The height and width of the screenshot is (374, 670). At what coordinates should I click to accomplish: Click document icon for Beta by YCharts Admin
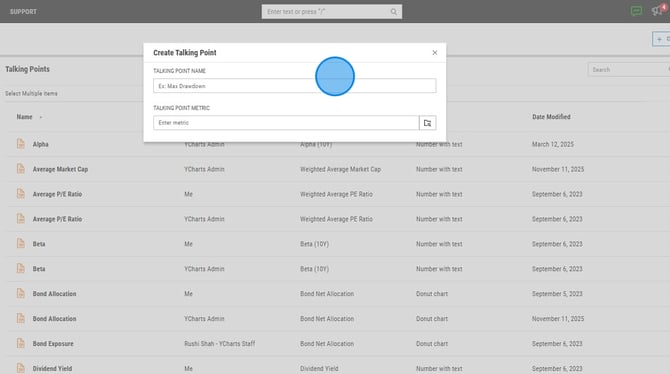point(21,268)
